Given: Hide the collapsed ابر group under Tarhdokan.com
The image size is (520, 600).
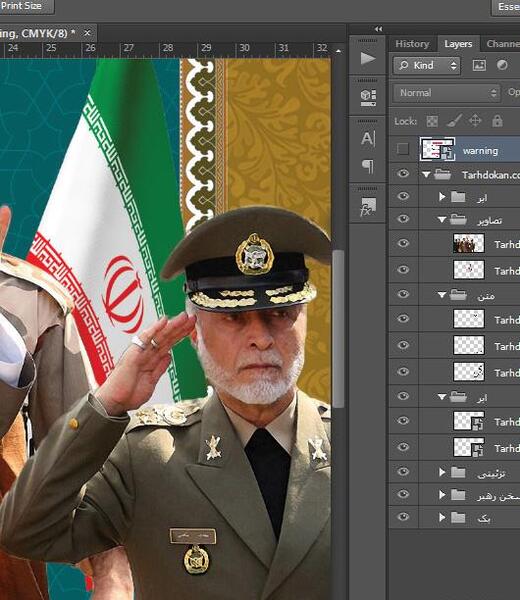Looking at the screenshot, I should (x=403, y=196).
